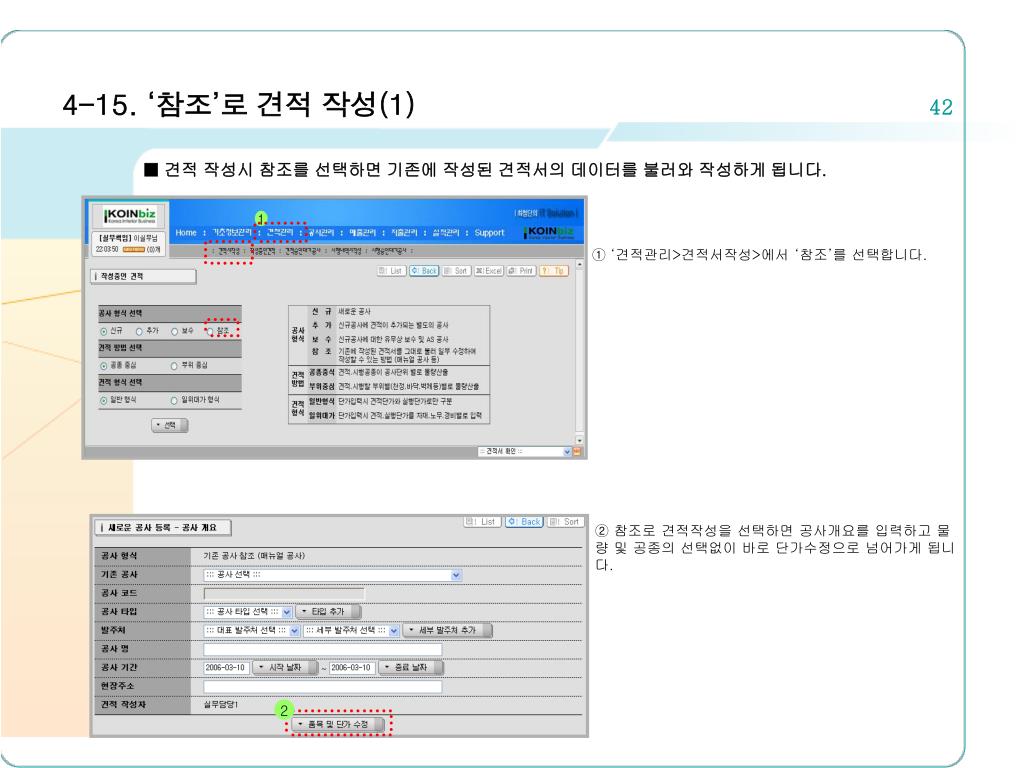The height and width of the screenshot is (768, 1024).
Task: Open the 견적서 확인 dropdown
Action: pyautogui.click(x=524, y=452)
